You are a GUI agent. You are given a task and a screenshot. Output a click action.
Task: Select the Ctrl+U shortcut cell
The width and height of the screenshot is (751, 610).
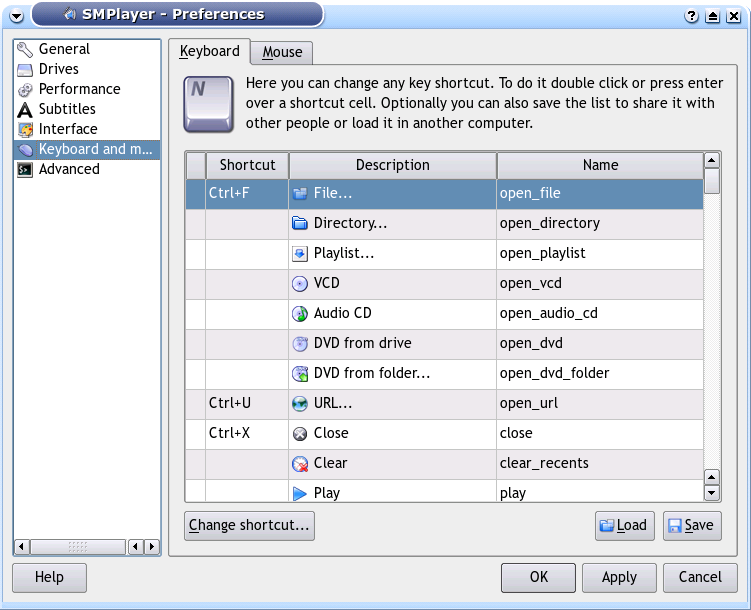pyautogui.click(x=247, y=404)
